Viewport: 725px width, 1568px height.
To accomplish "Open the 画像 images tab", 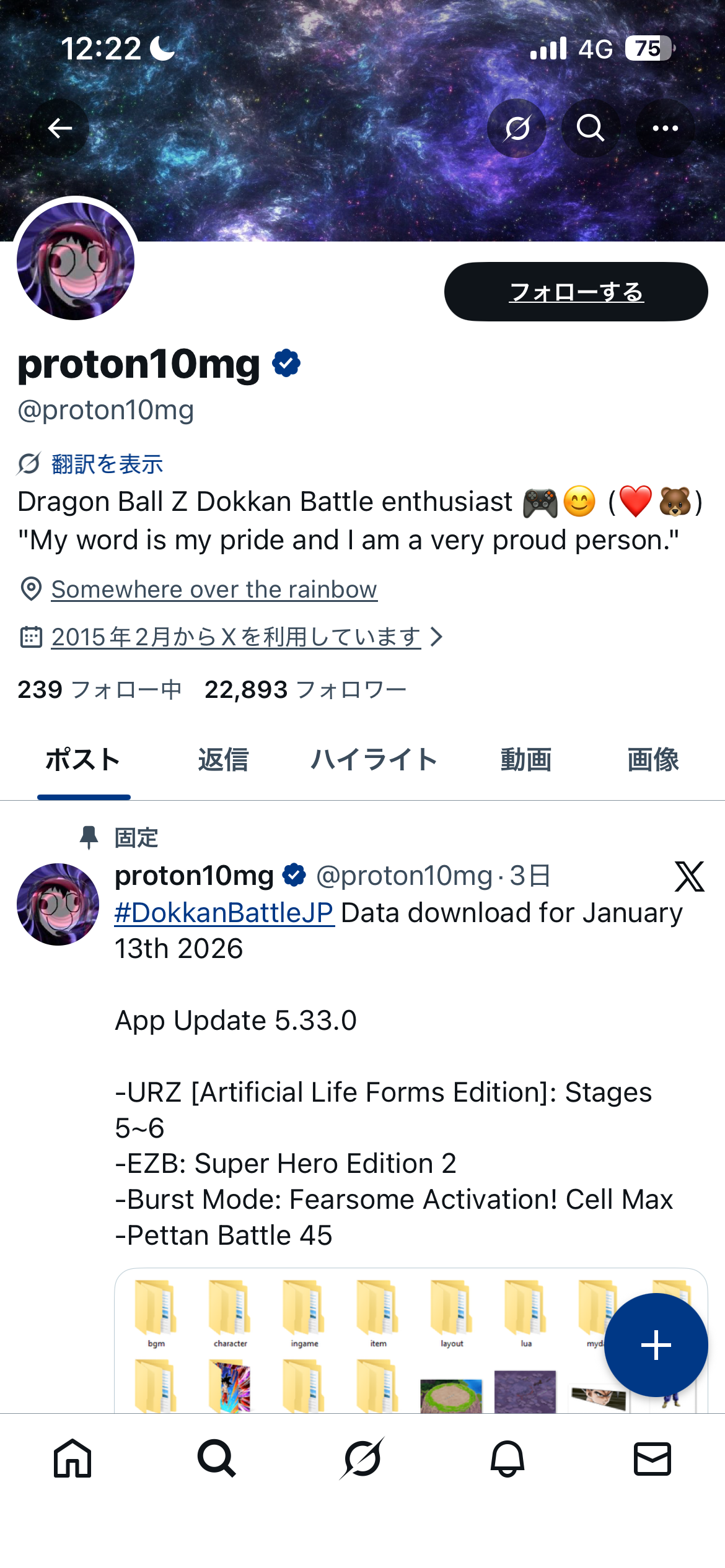I will (653, 760).
